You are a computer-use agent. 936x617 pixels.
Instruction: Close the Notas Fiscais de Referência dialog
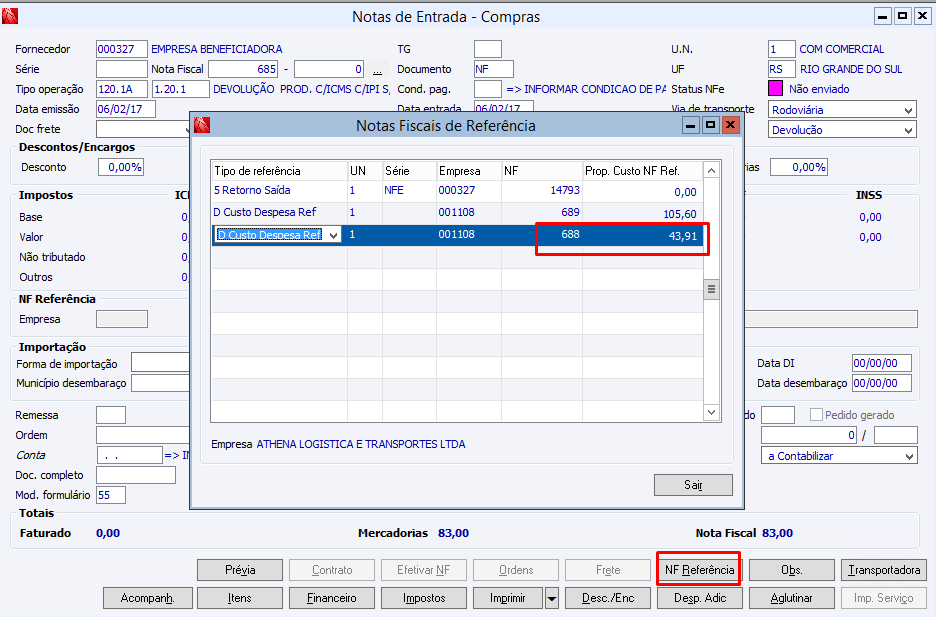point(731,125)
